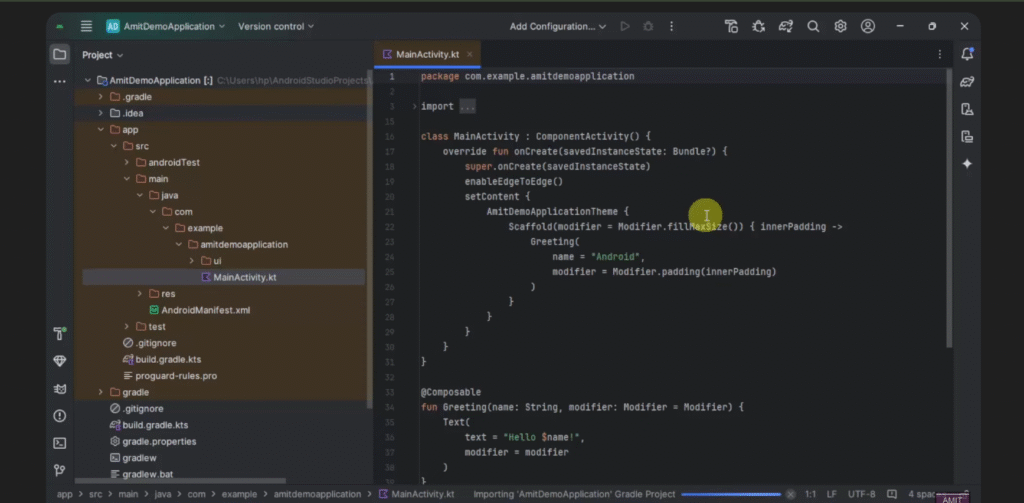1024x503 pixels.
Task: Click the package declaration on line 1
Action: point(527,76)
